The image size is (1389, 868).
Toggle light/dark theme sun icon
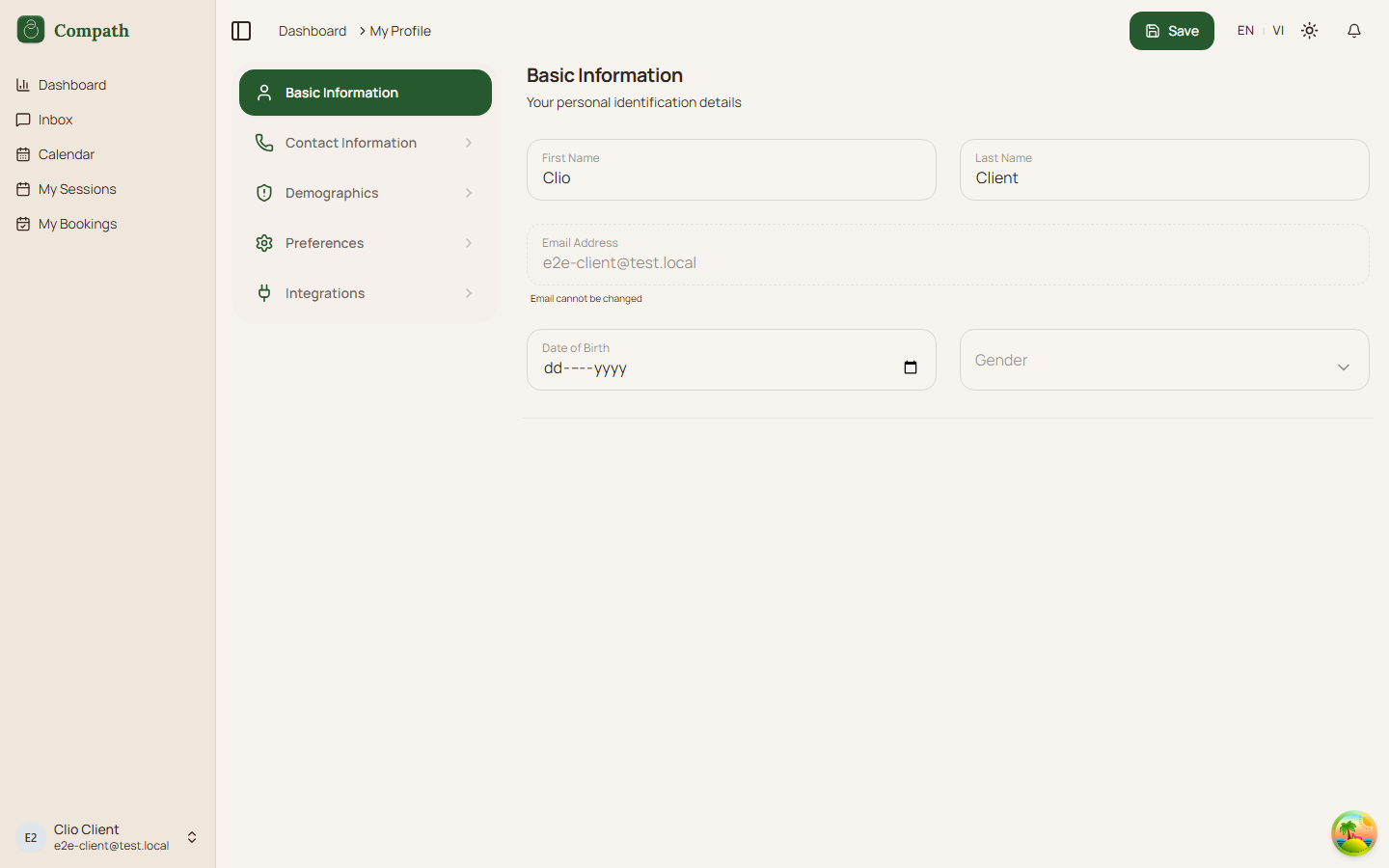[1309, 31]
